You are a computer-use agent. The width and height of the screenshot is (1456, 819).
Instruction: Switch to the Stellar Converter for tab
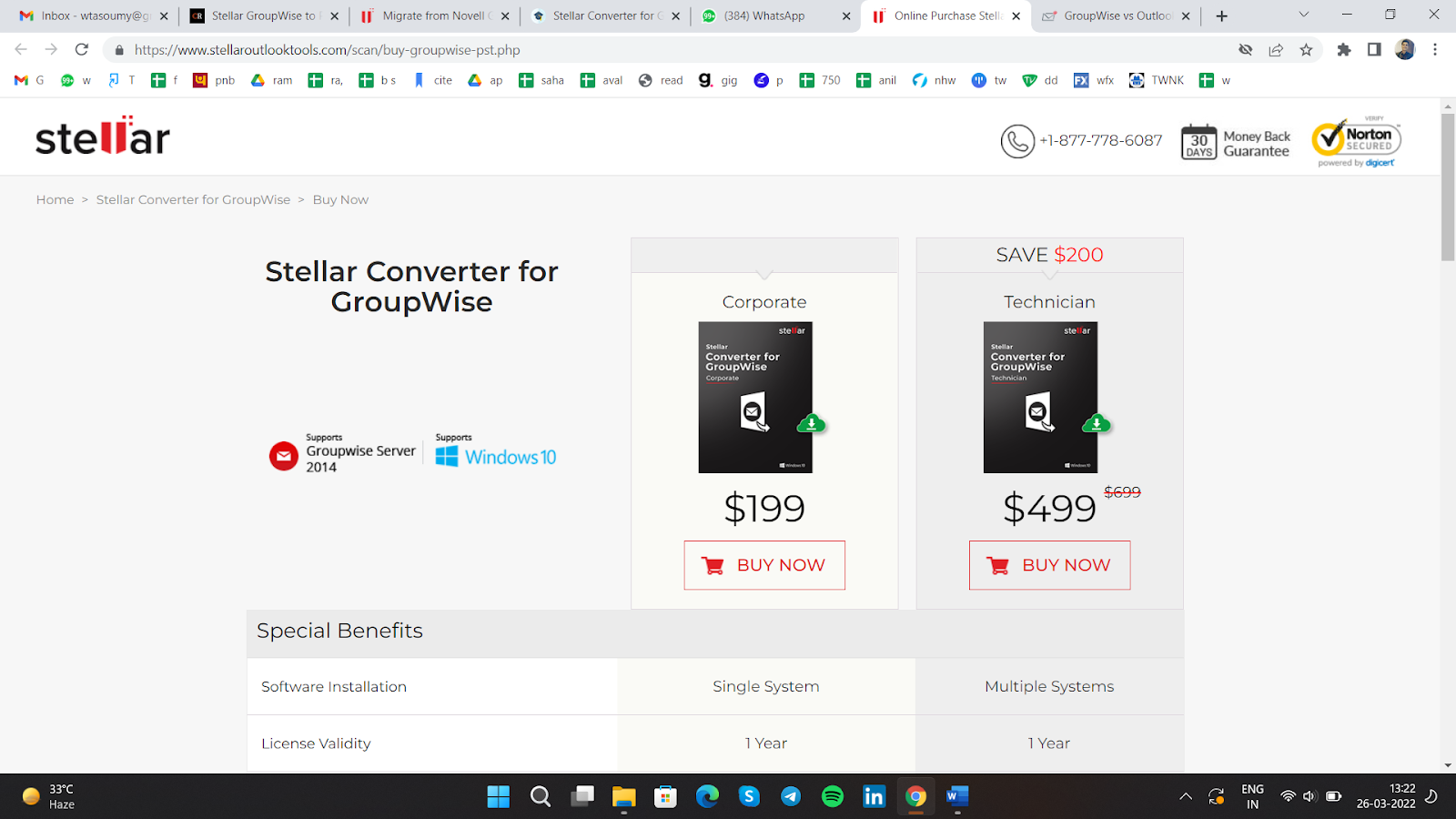[x=606, y=15]
